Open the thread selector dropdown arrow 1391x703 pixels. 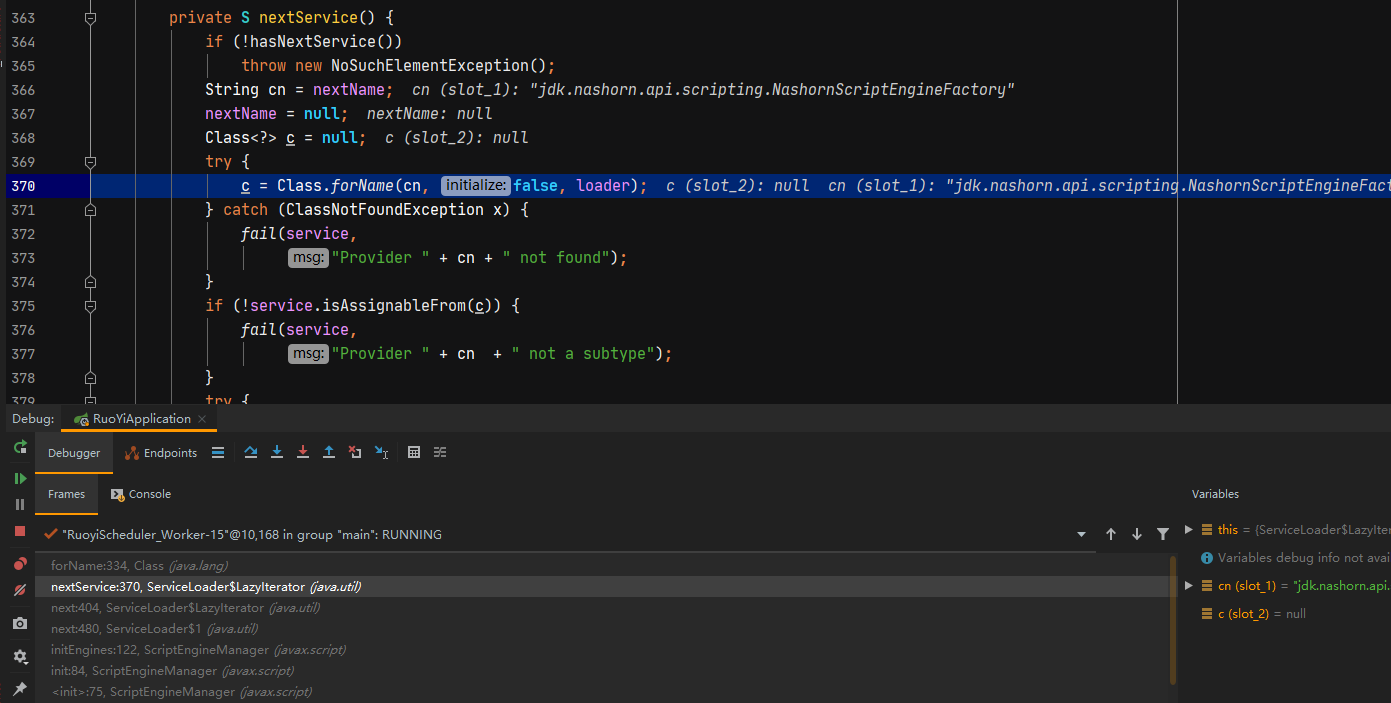tap(1081, 535)
